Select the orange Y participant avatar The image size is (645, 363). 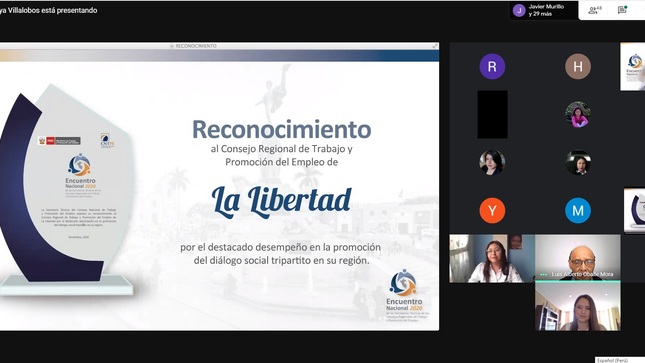click(x=492, y=211)
